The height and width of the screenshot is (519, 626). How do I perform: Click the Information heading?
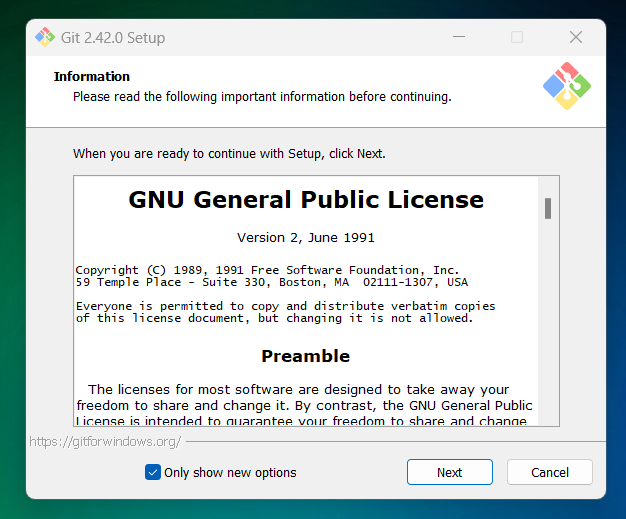pos(92,76)
